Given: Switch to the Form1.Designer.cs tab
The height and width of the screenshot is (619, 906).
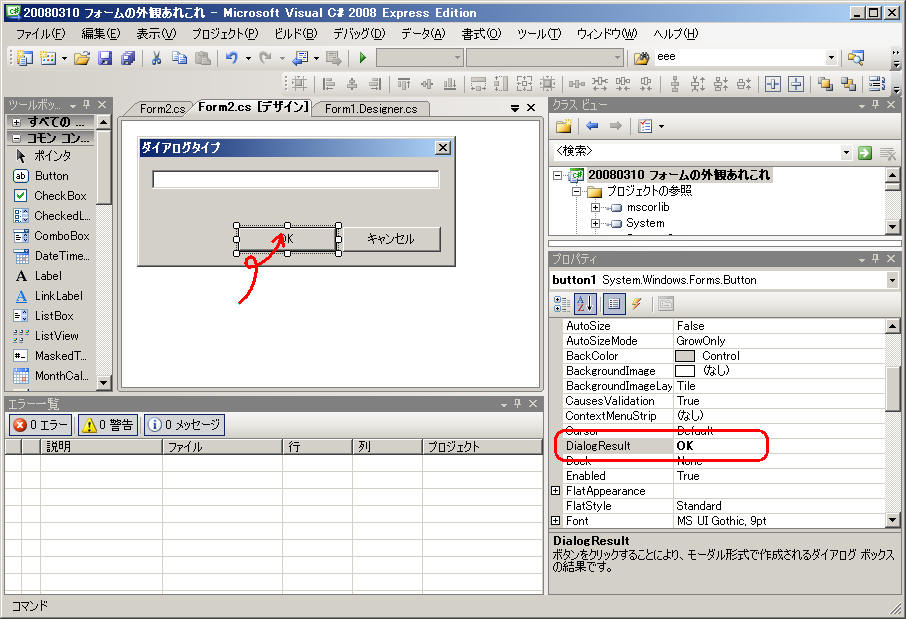Looking at the screenshot, I should (371, 108).
